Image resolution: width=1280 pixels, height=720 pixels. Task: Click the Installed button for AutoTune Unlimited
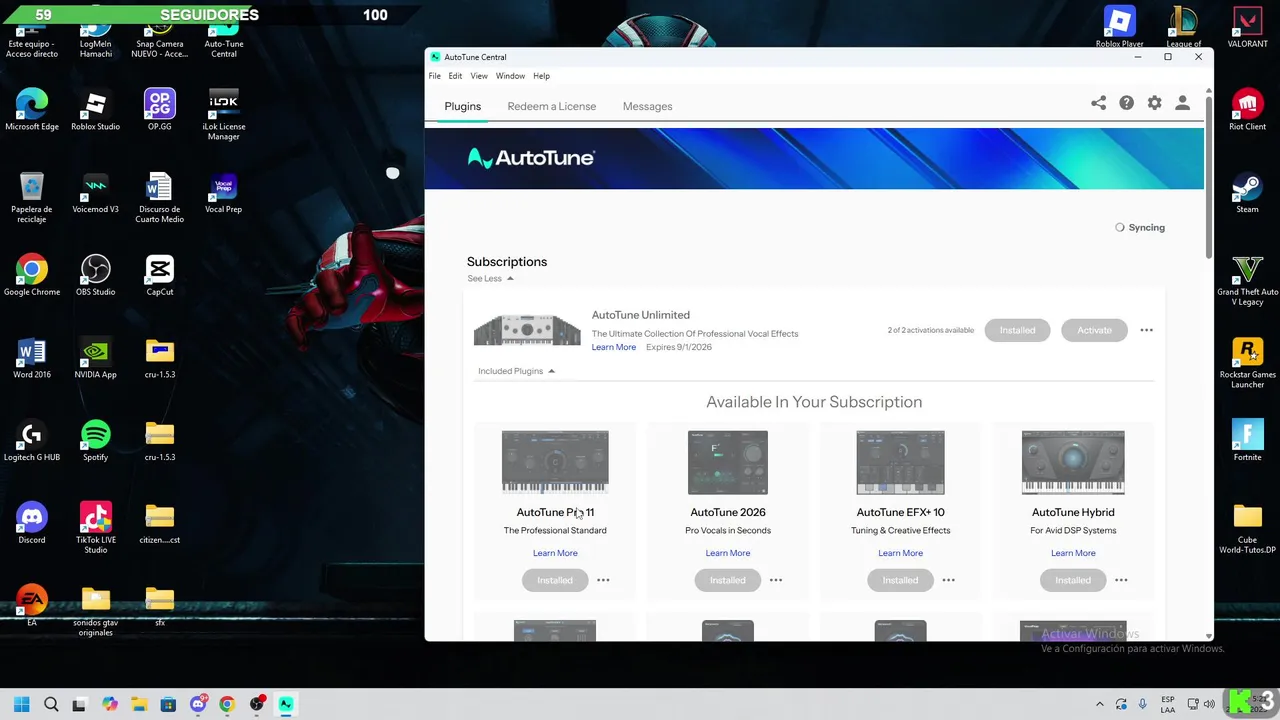tap(1017, 330)
